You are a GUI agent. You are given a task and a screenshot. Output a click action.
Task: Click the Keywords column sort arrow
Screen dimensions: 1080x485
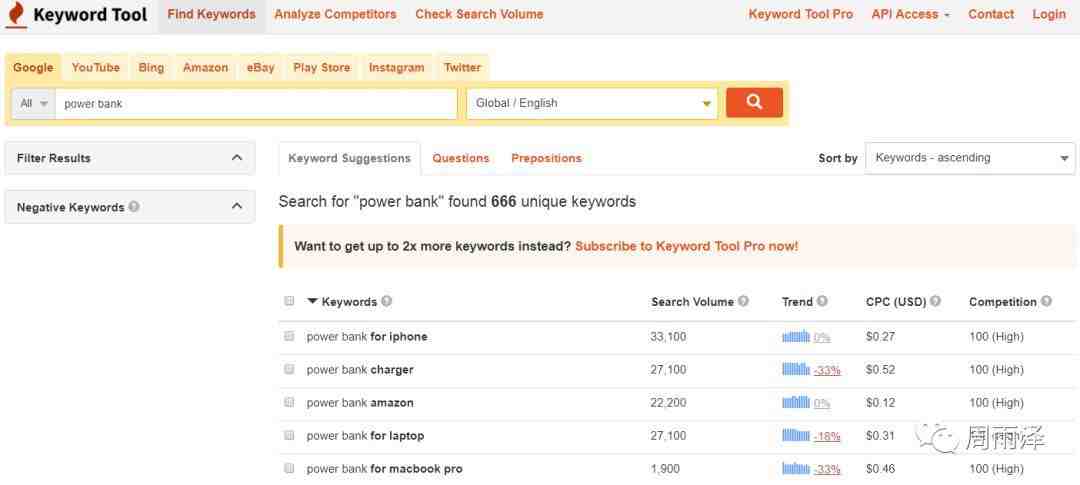(313, 301)
